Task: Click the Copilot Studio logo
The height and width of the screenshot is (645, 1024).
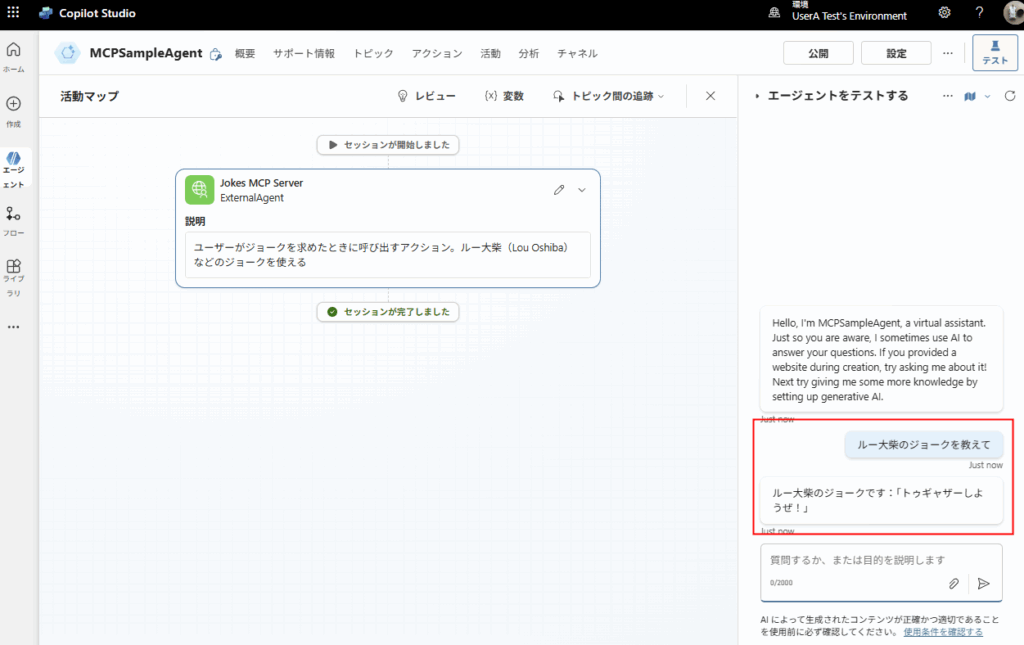Action: point(46,13)
